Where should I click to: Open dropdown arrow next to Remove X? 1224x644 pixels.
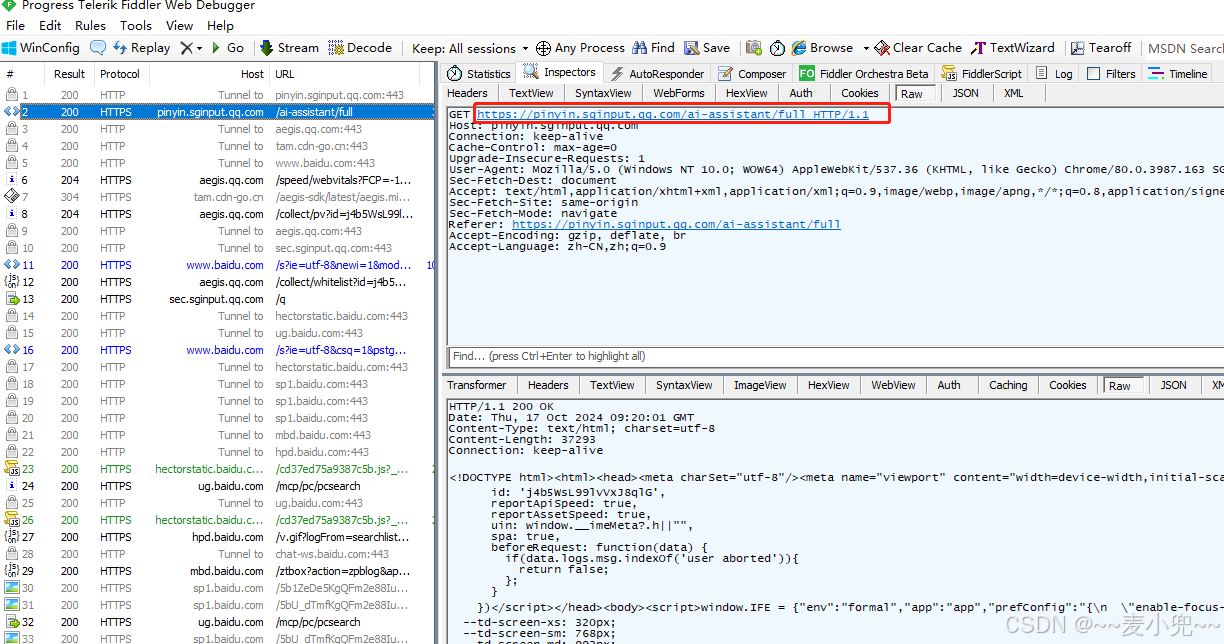[199, 47]
